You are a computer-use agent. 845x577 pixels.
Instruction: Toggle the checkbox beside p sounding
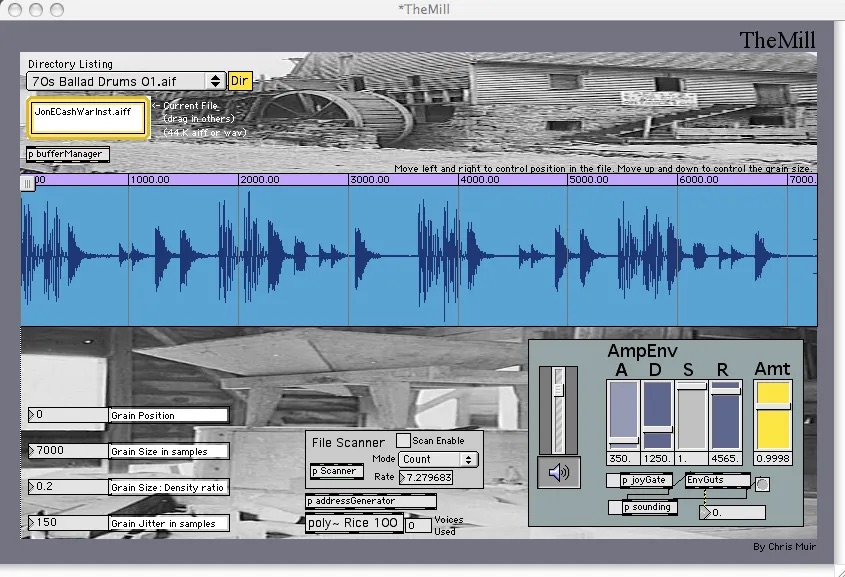[x=615, y=507]
